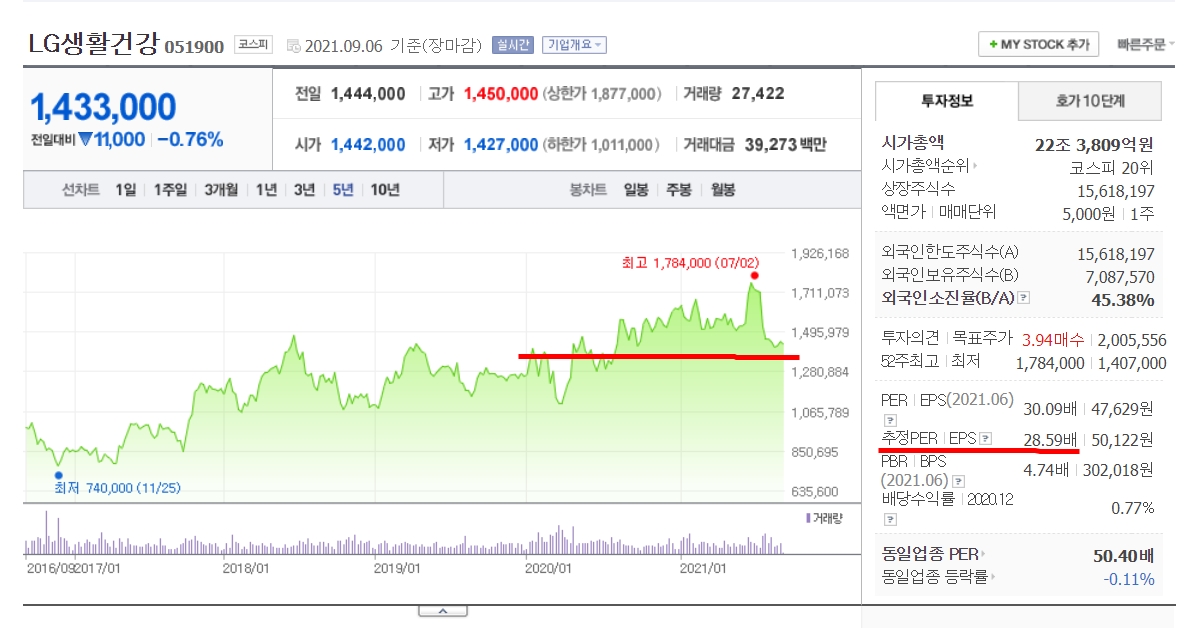
Task: Select the 1일 line chart period
Action: click(x=126, y=190)
